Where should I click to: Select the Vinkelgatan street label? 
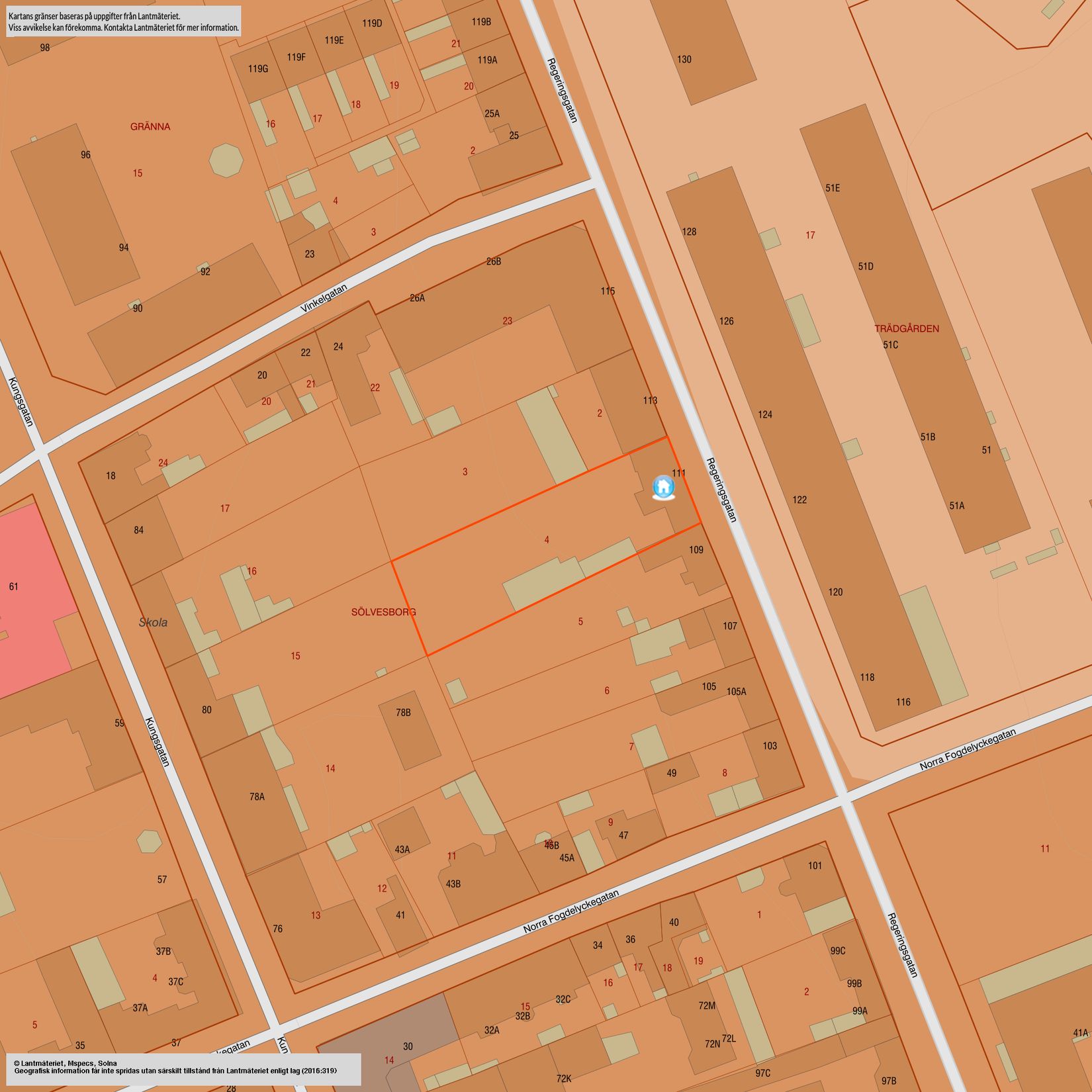[x=324, y=298]
